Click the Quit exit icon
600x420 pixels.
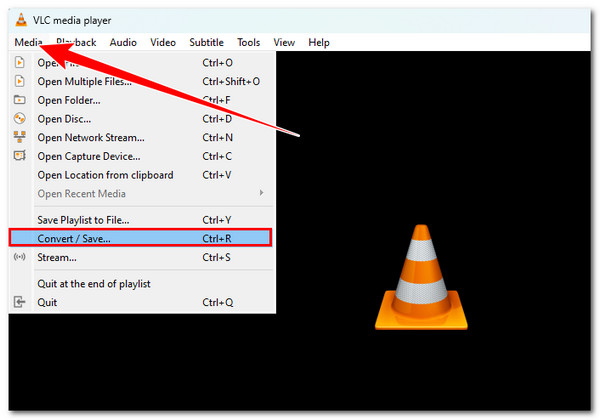click(x=20, y=302)
